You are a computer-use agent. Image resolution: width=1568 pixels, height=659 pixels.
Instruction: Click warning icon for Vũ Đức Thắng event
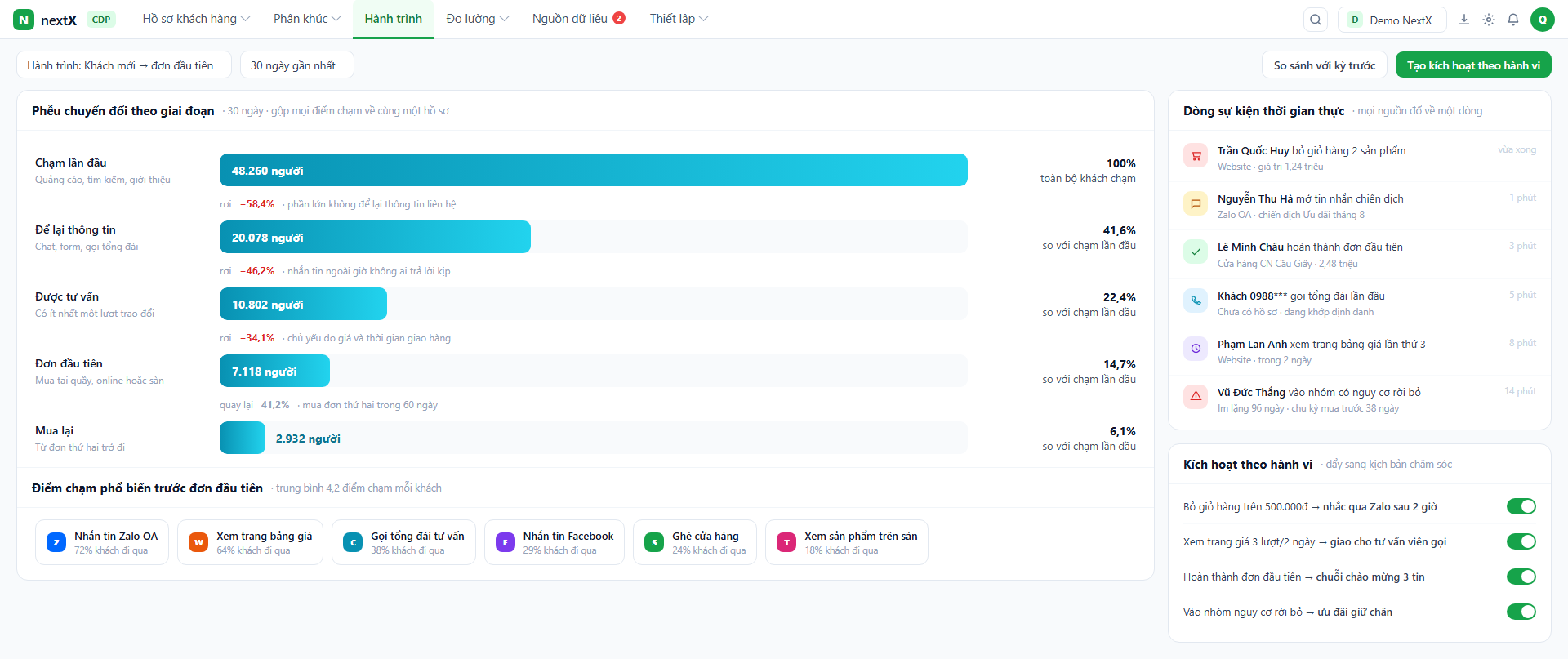tap(1196, 397)
